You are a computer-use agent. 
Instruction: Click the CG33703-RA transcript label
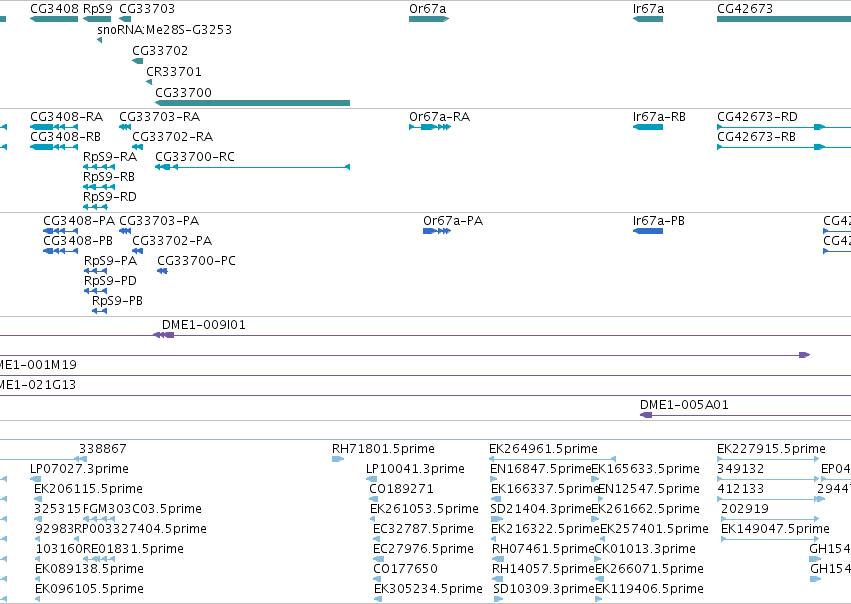coord(160,117)
